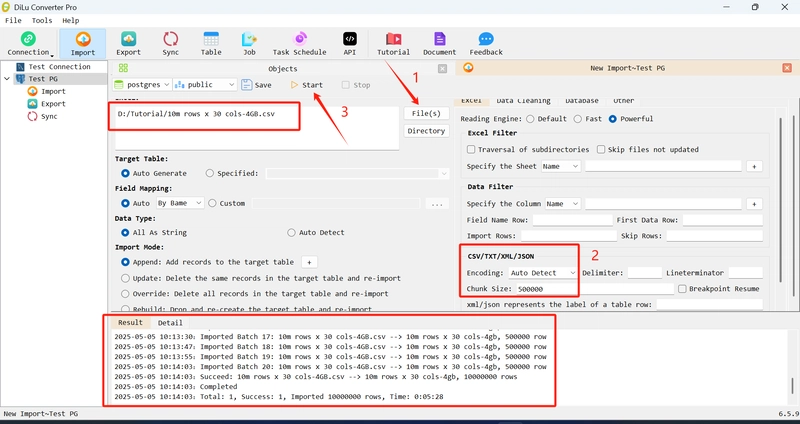Click the options panel vertical scrollbar
The image size is (800, 424).
[x=779, y=199]
